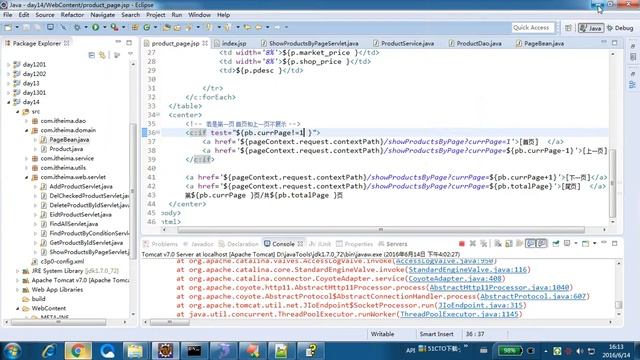Viewport: 640px width, 360px height.
Task: Open Chrome from the taskbar
Action: pos(78,351)
